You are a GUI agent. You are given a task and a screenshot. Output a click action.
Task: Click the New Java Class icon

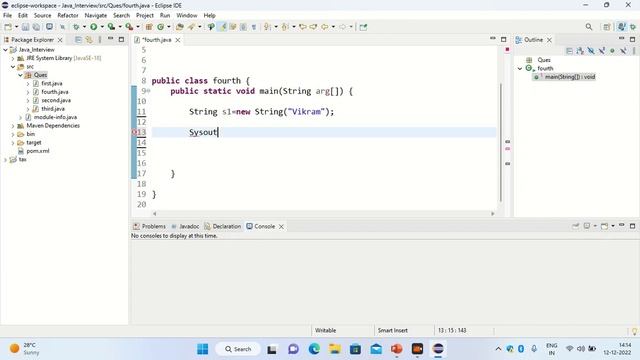[x=160, y=27]
